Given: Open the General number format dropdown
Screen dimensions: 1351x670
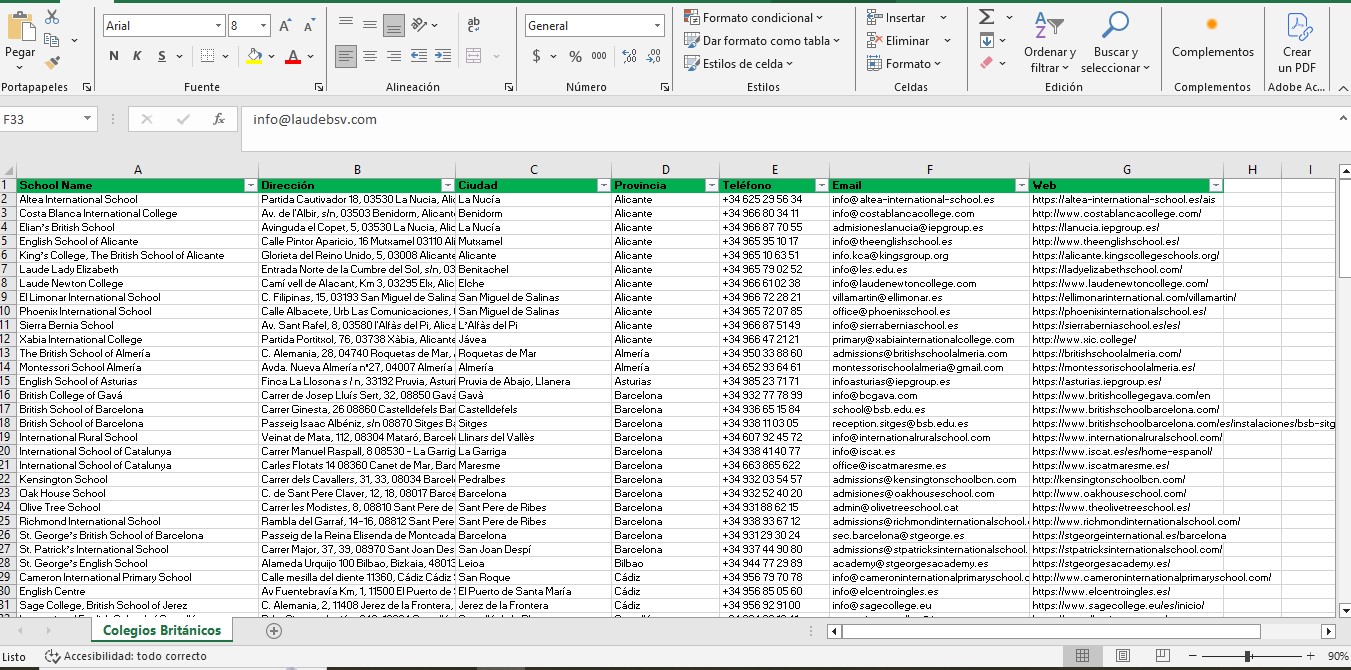Looking at the screenshot, I should (657, 26).
